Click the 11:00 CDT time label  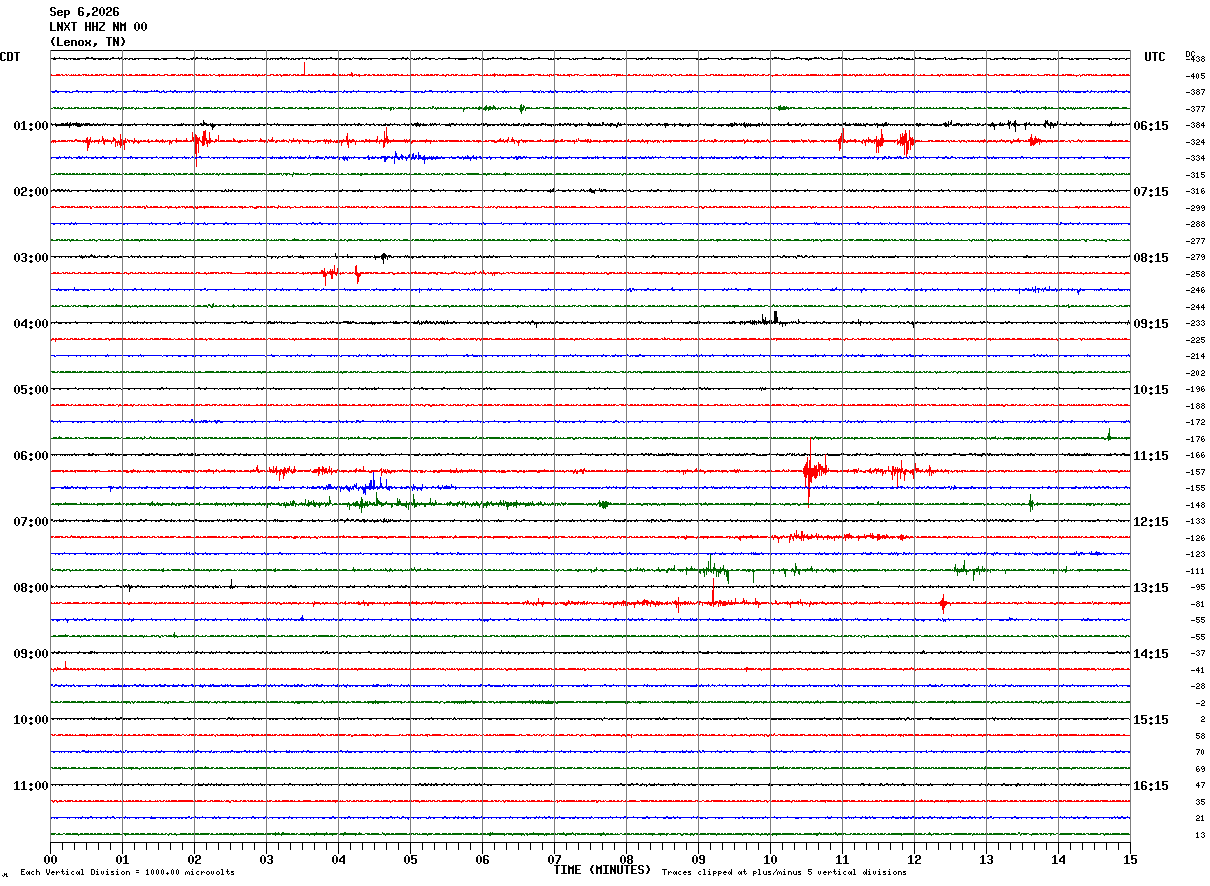[31, 786]
